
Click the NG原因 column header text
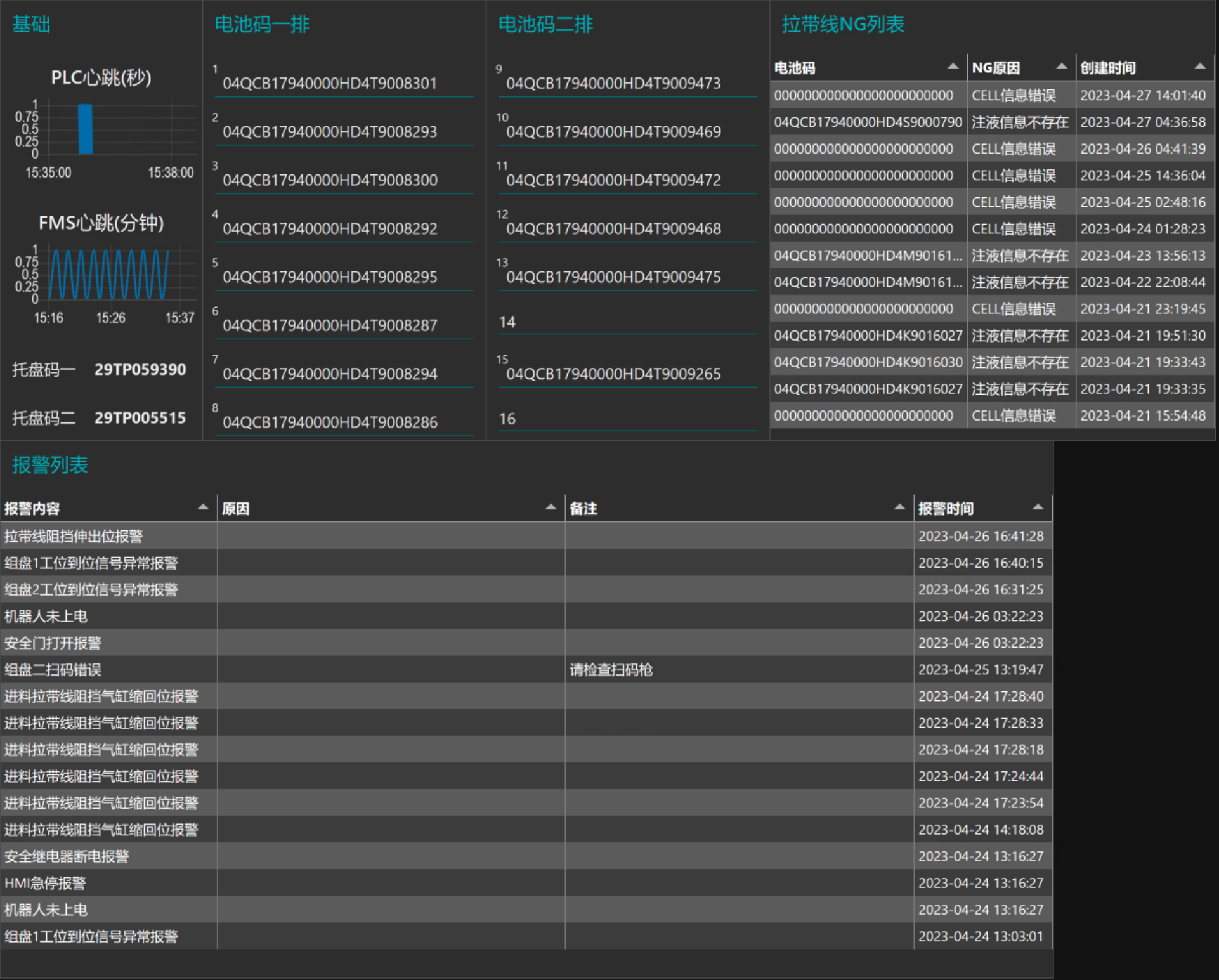pos(996,68)
